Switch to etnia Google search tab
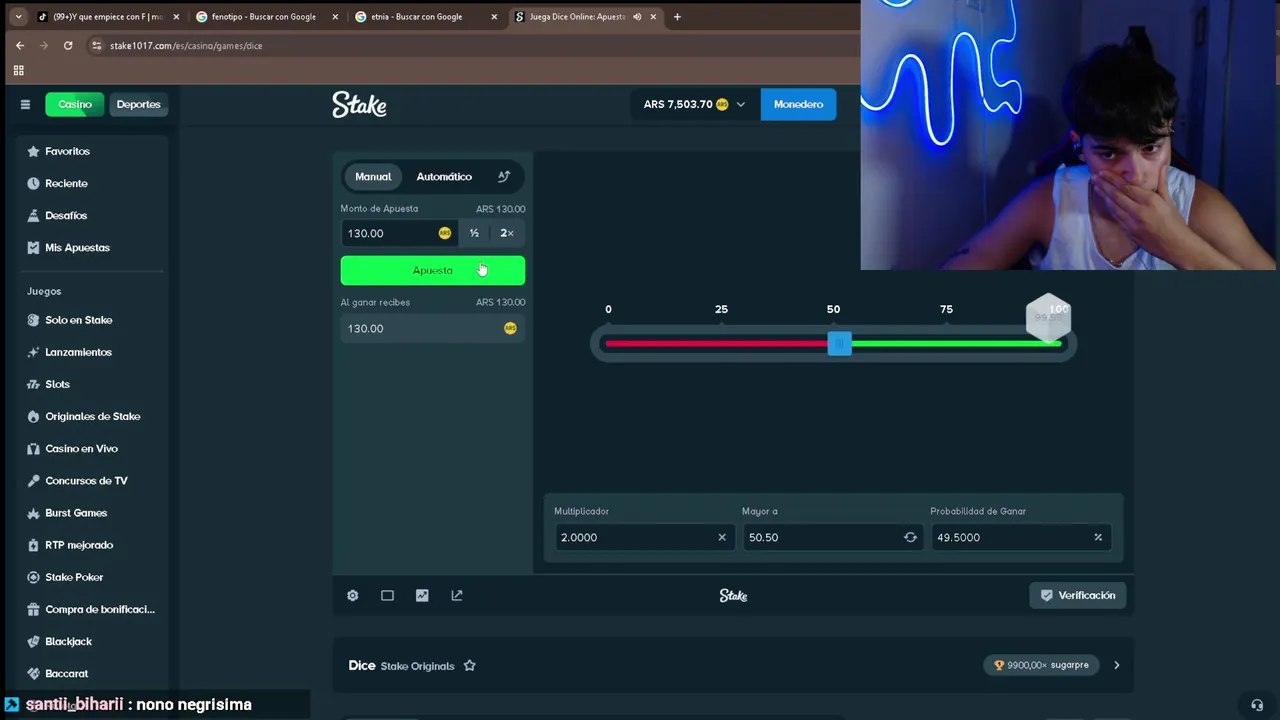The width and height of the screenshot is (1280, 720). tap(425, 17)
